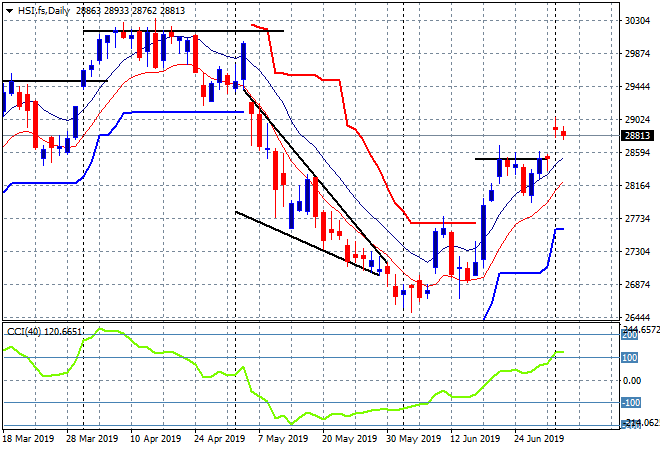660x450 pixels.
Task: Click the 27734 price axis label
Action: (637, 218)
